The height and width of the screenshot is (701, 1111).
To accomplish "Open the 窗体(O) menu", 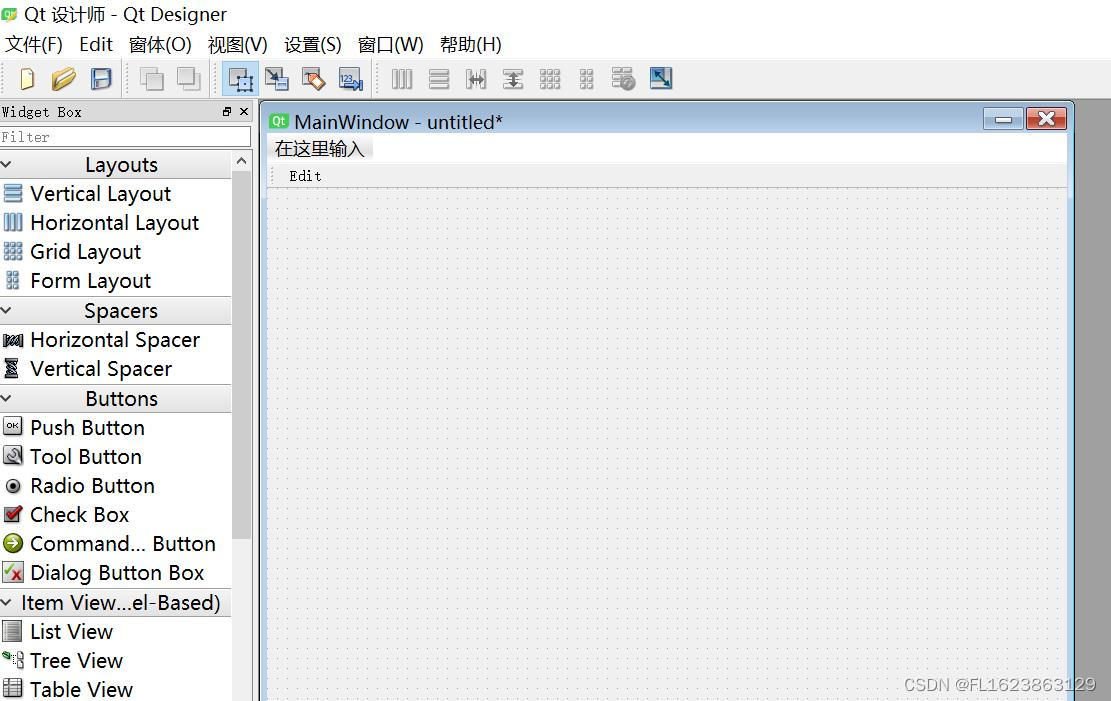I will pos(160,45).
